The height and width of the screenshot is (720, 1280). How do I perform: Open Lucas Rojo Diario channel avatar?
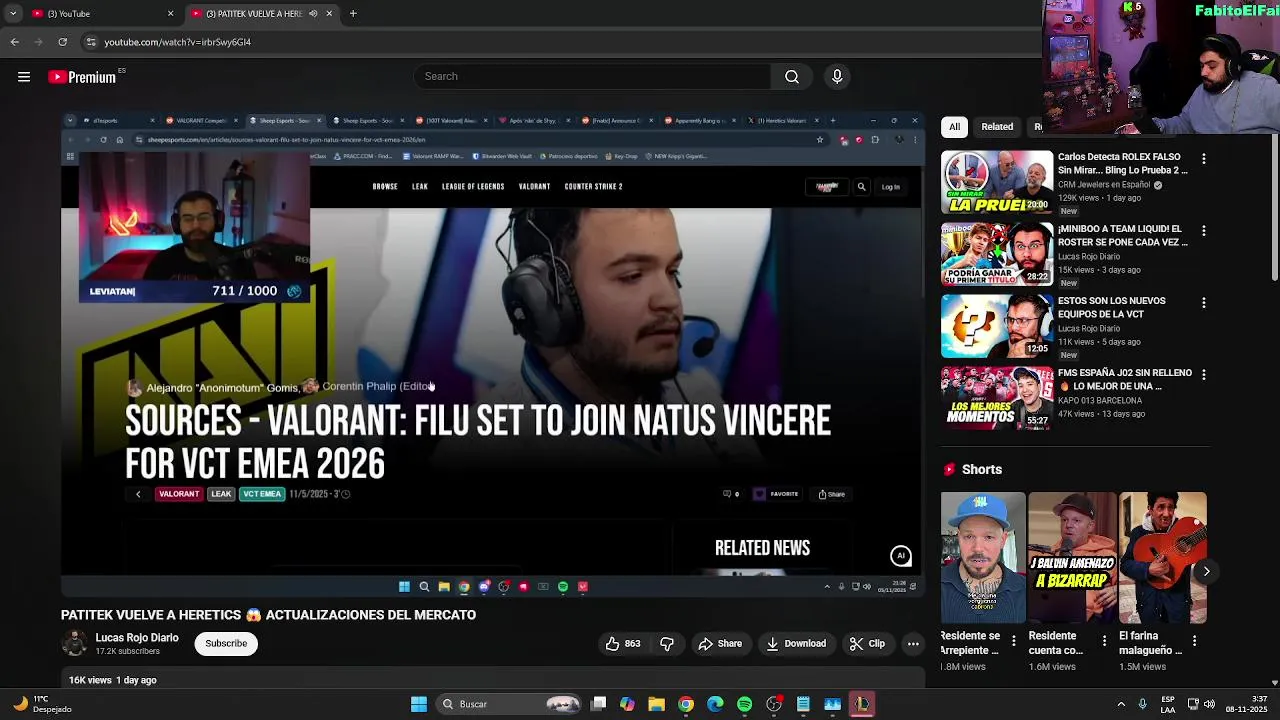(75, 644)
